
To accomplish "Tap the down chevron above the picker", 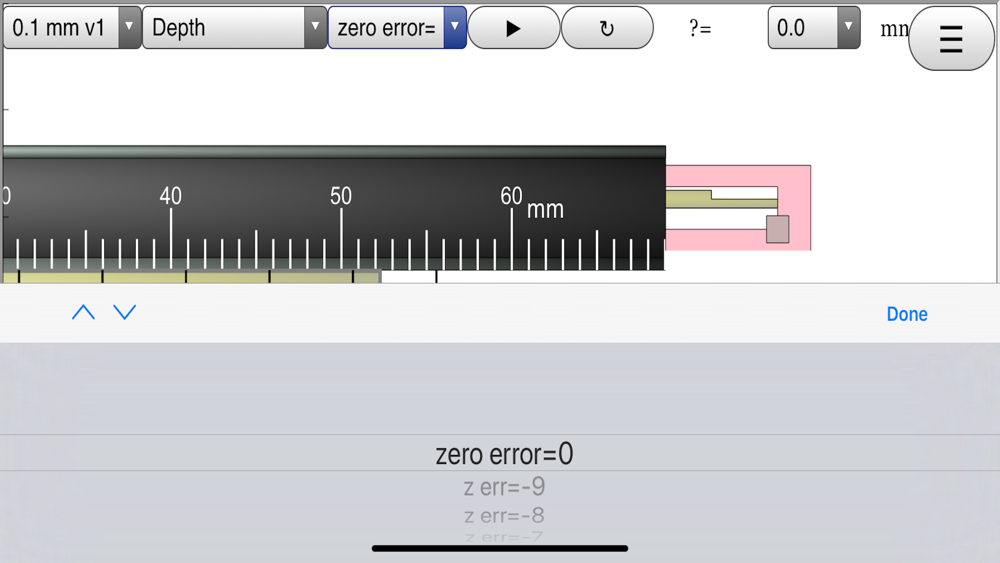I will [x=125, y=312].
